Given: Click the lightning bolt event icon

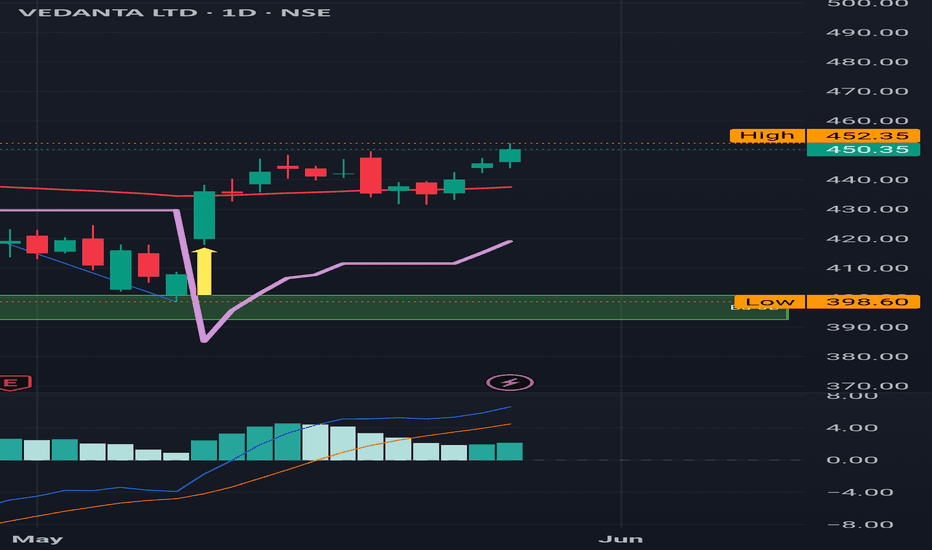Looking at the screenshot, I should click(x=510, y=382).
